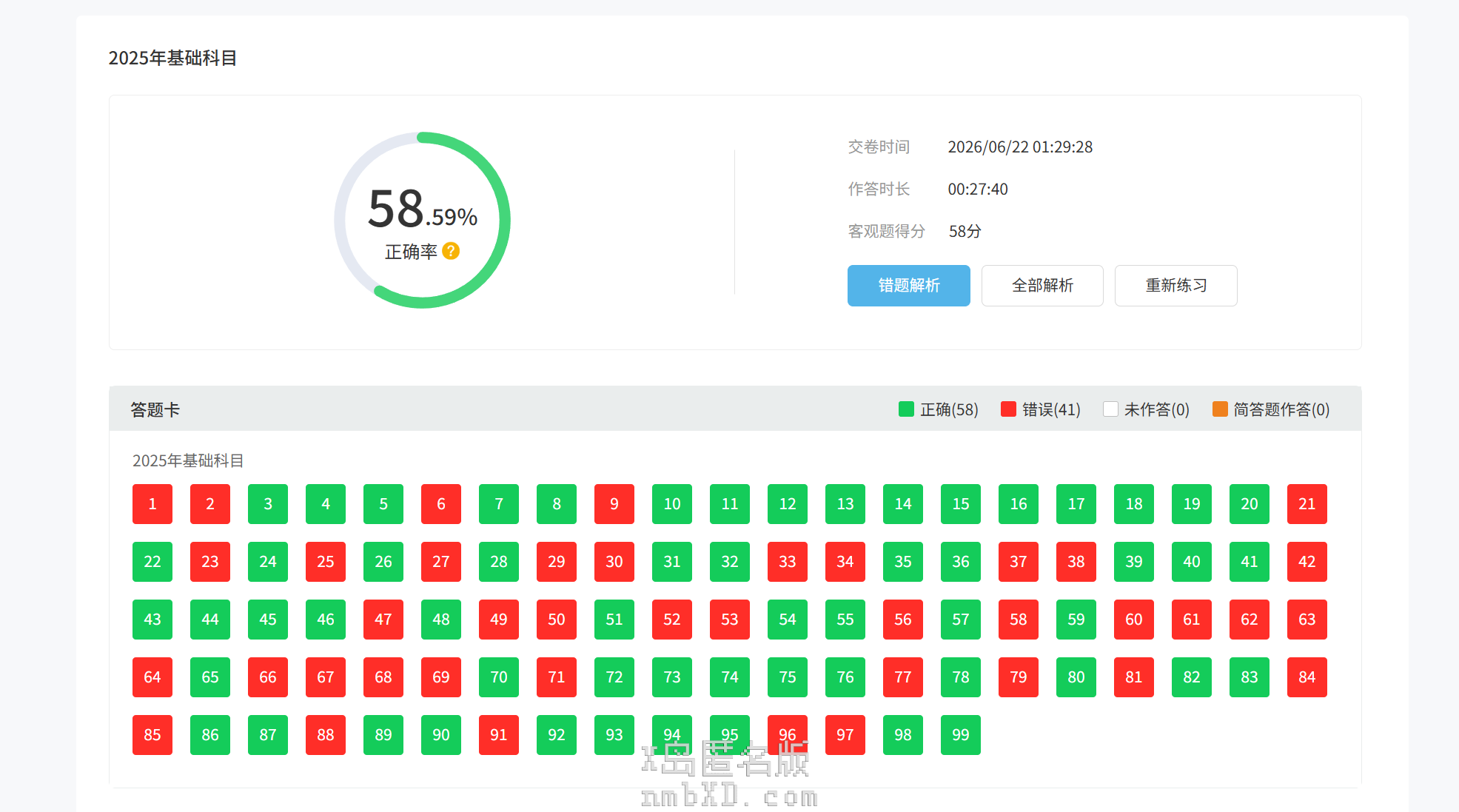Open question 21 red tile
Image resolution: width=1459 pixels, height=812 pixels.
click(1307, 504)
